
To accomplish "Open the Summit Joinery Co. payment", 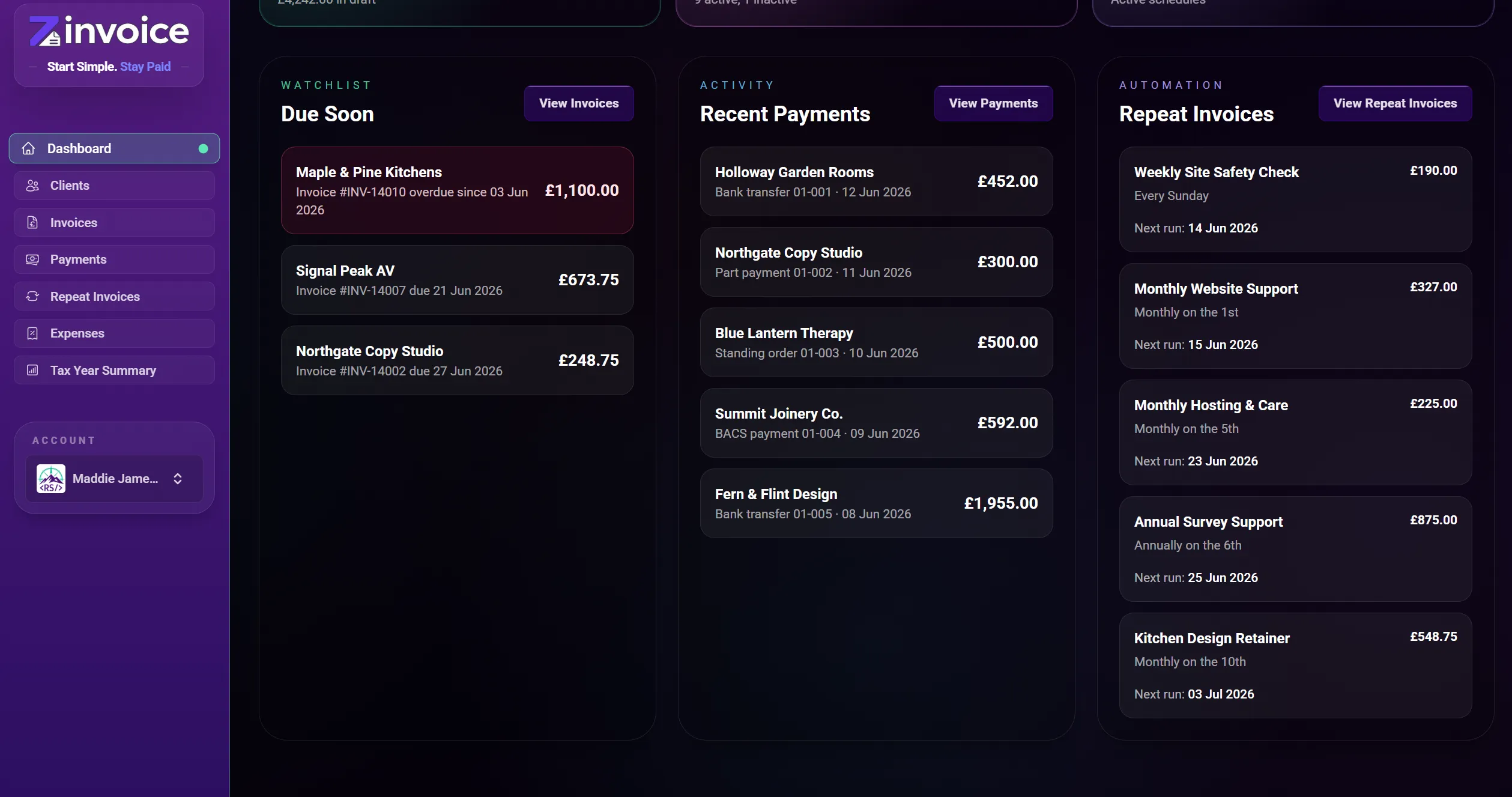I will [x=876, y=423].
